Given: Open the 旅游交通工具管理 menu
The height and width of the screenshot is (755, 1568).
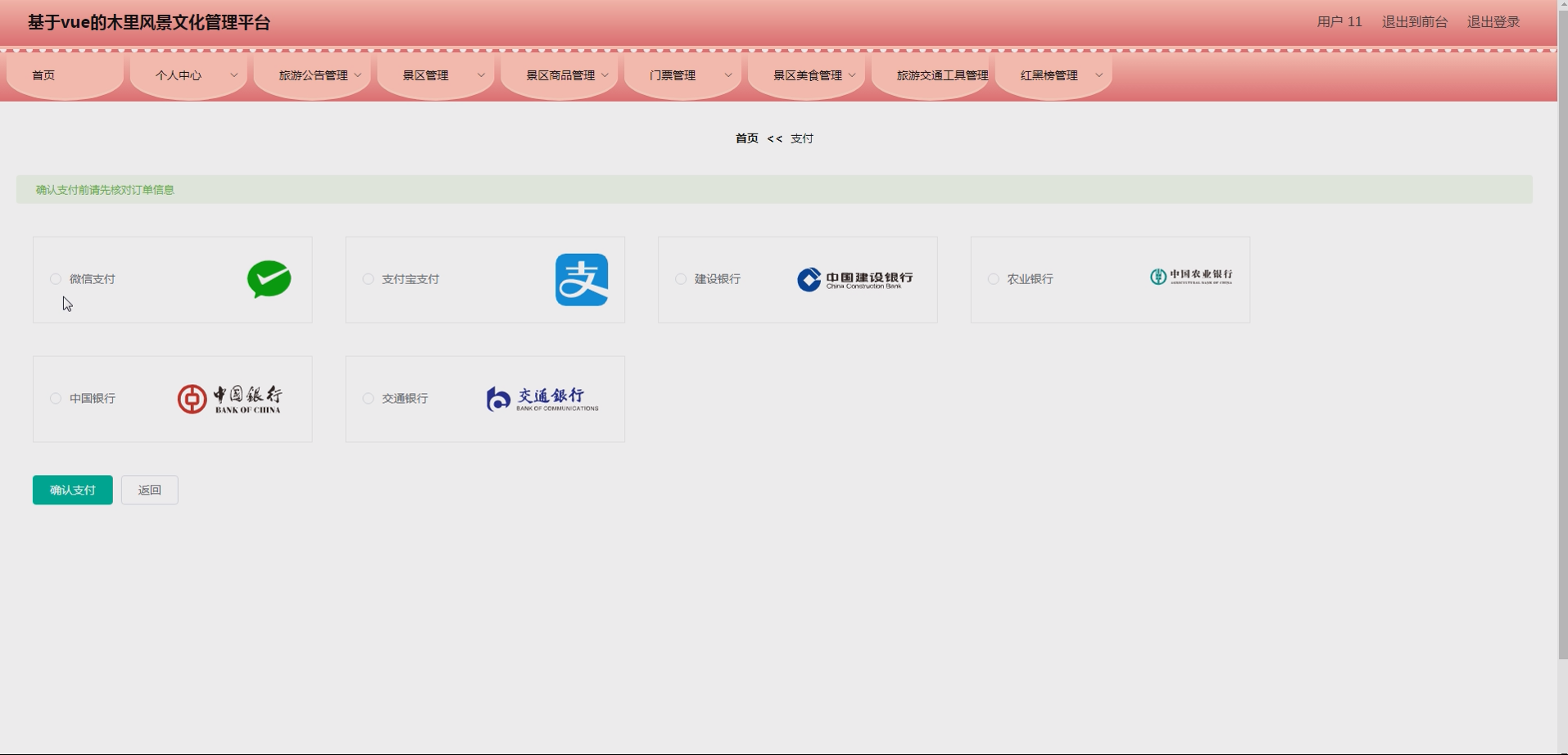Looking at the screenshot, I should click(x=931, y=75).
